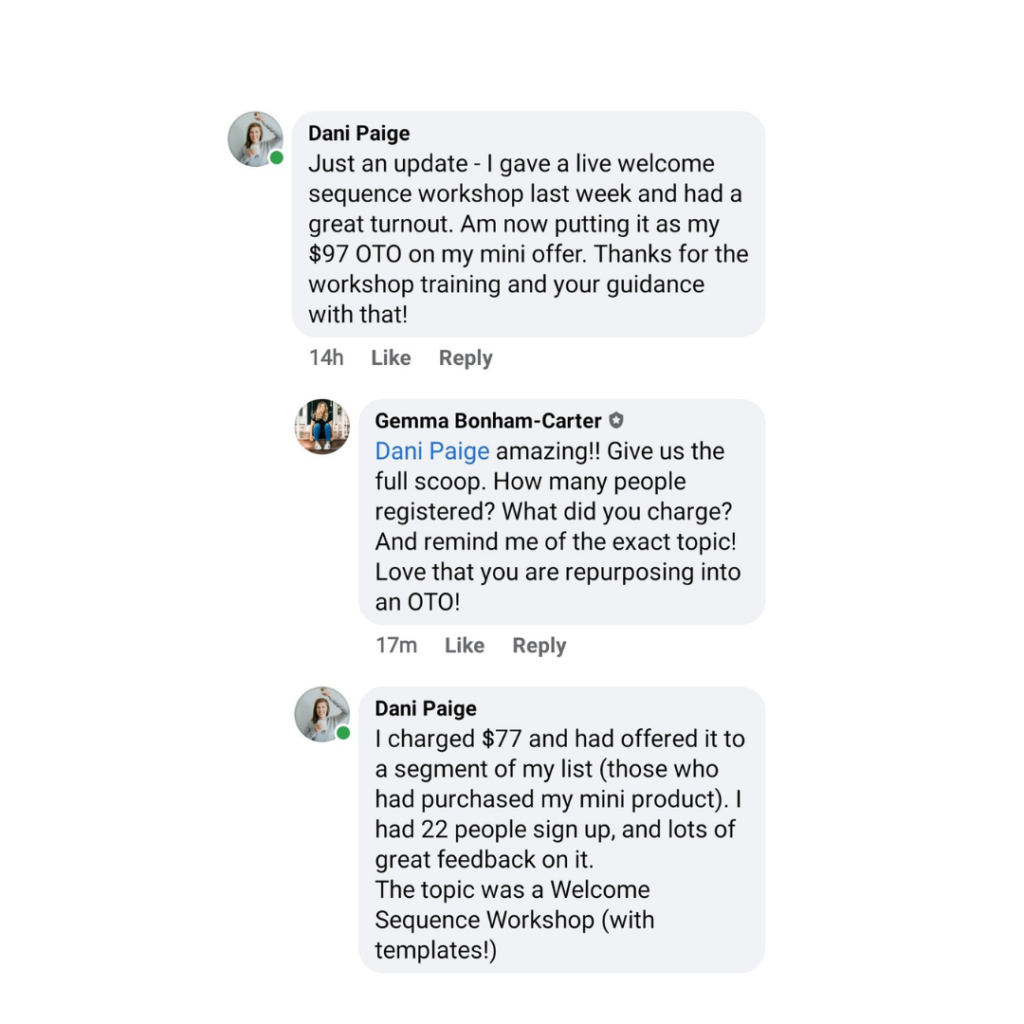Like Gemma's comment posted 17m ago

click(464, 645)
